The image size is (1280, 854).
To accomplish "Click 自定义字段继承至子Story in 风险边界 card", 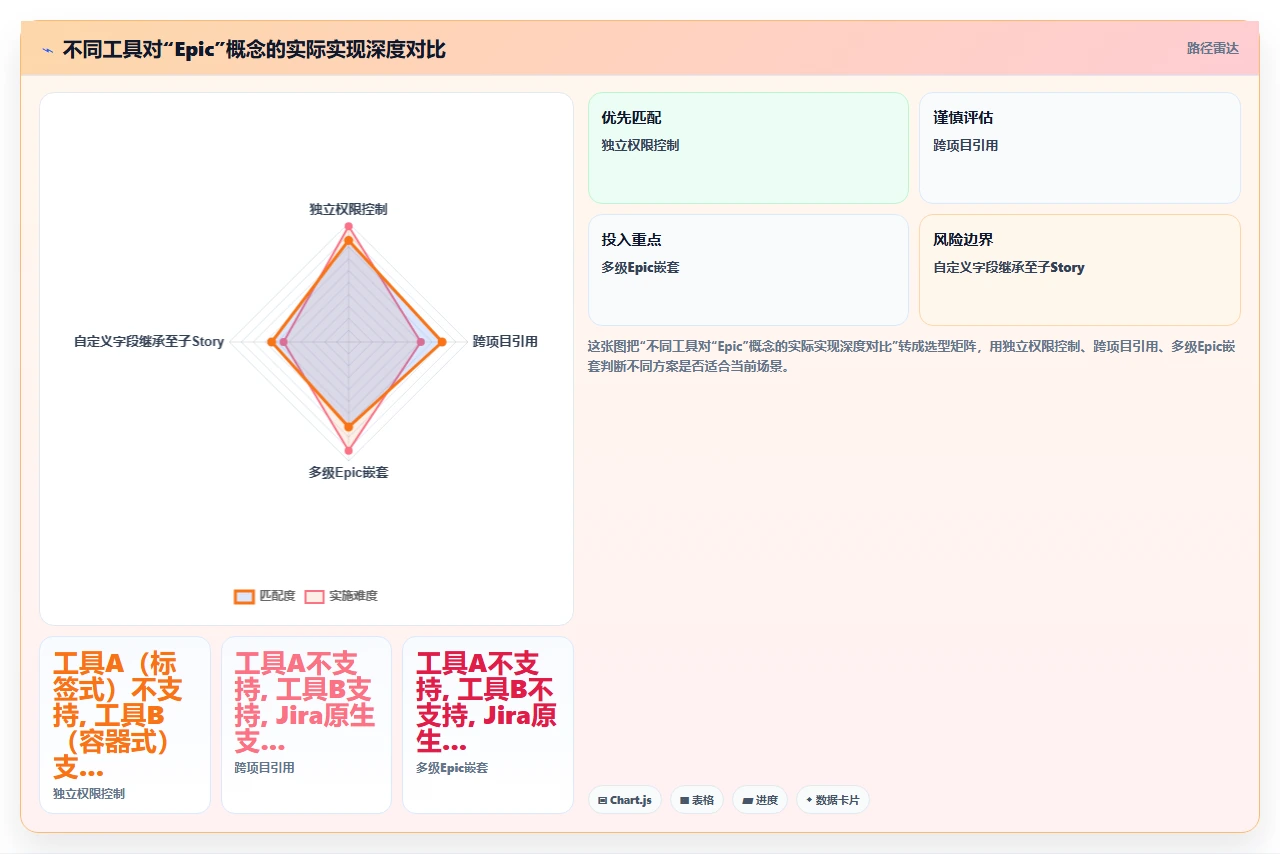I will point(1008,267).
